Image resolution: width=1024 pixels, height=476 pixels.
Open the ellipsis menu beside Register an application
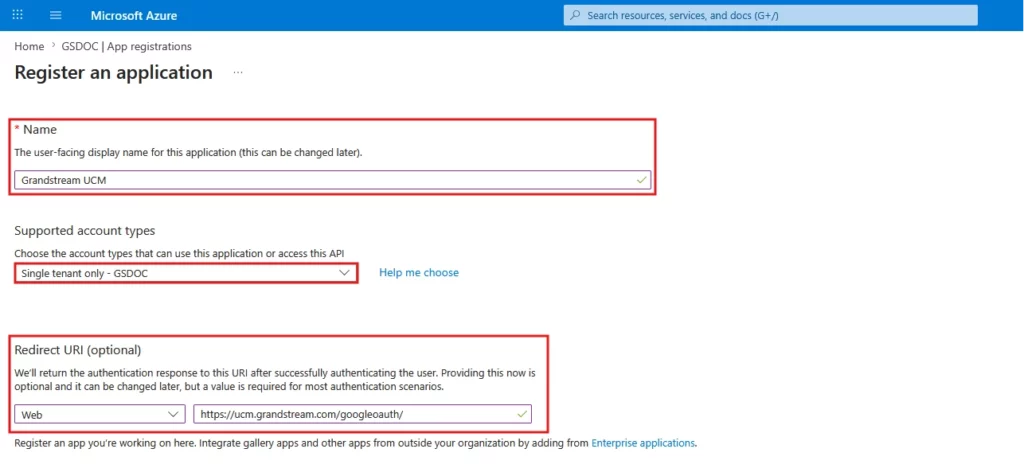[x=238, y=72]
